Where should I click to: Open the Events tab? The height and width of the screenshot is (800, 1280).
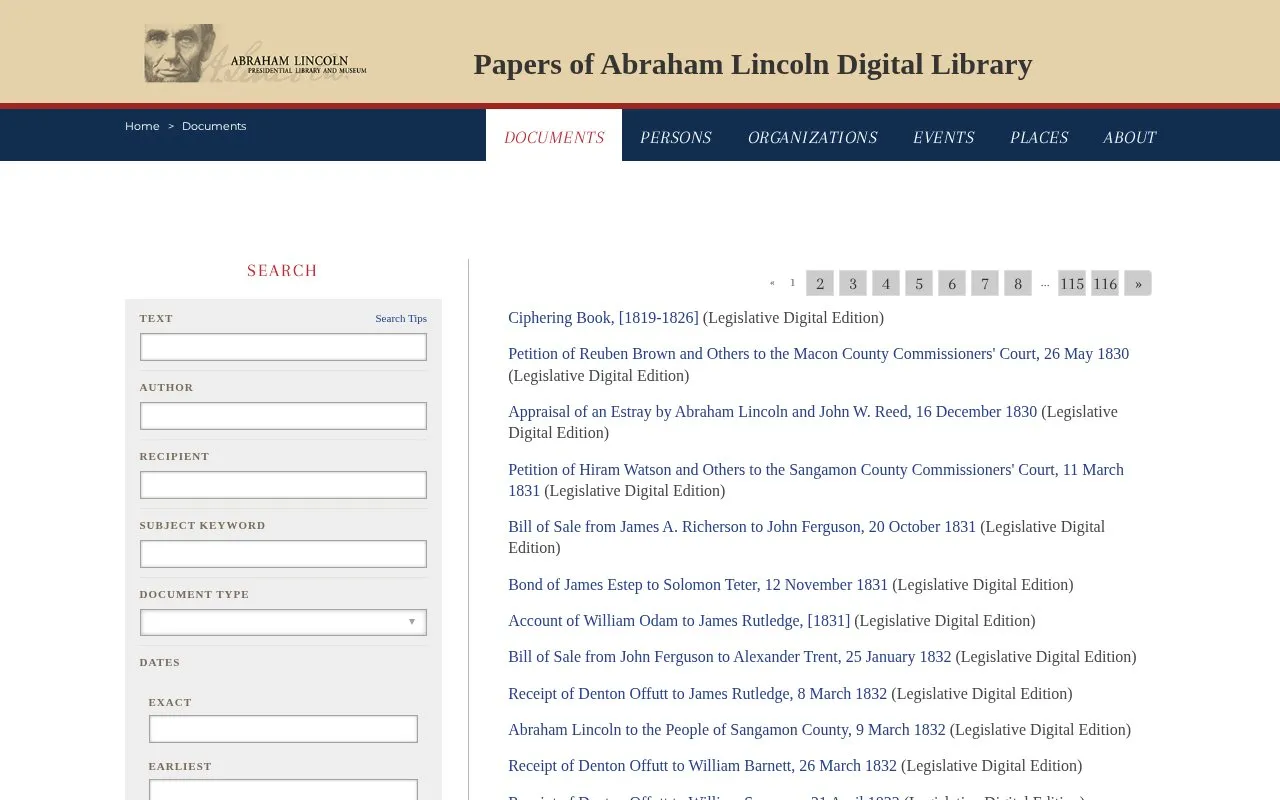[943, 137]
